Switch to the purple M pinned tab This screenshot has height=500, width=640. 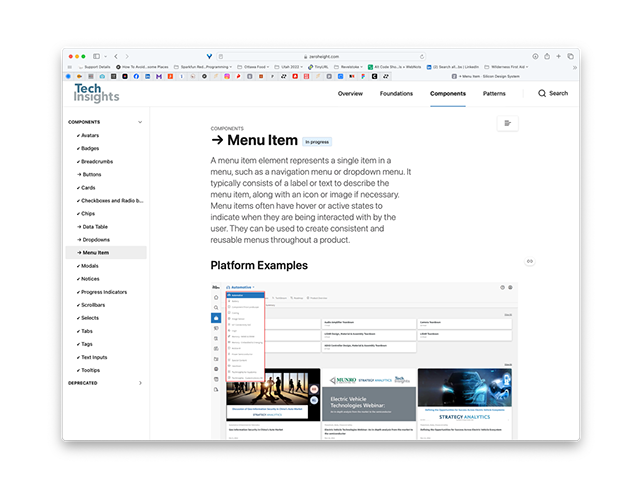(x=159, y=76)
